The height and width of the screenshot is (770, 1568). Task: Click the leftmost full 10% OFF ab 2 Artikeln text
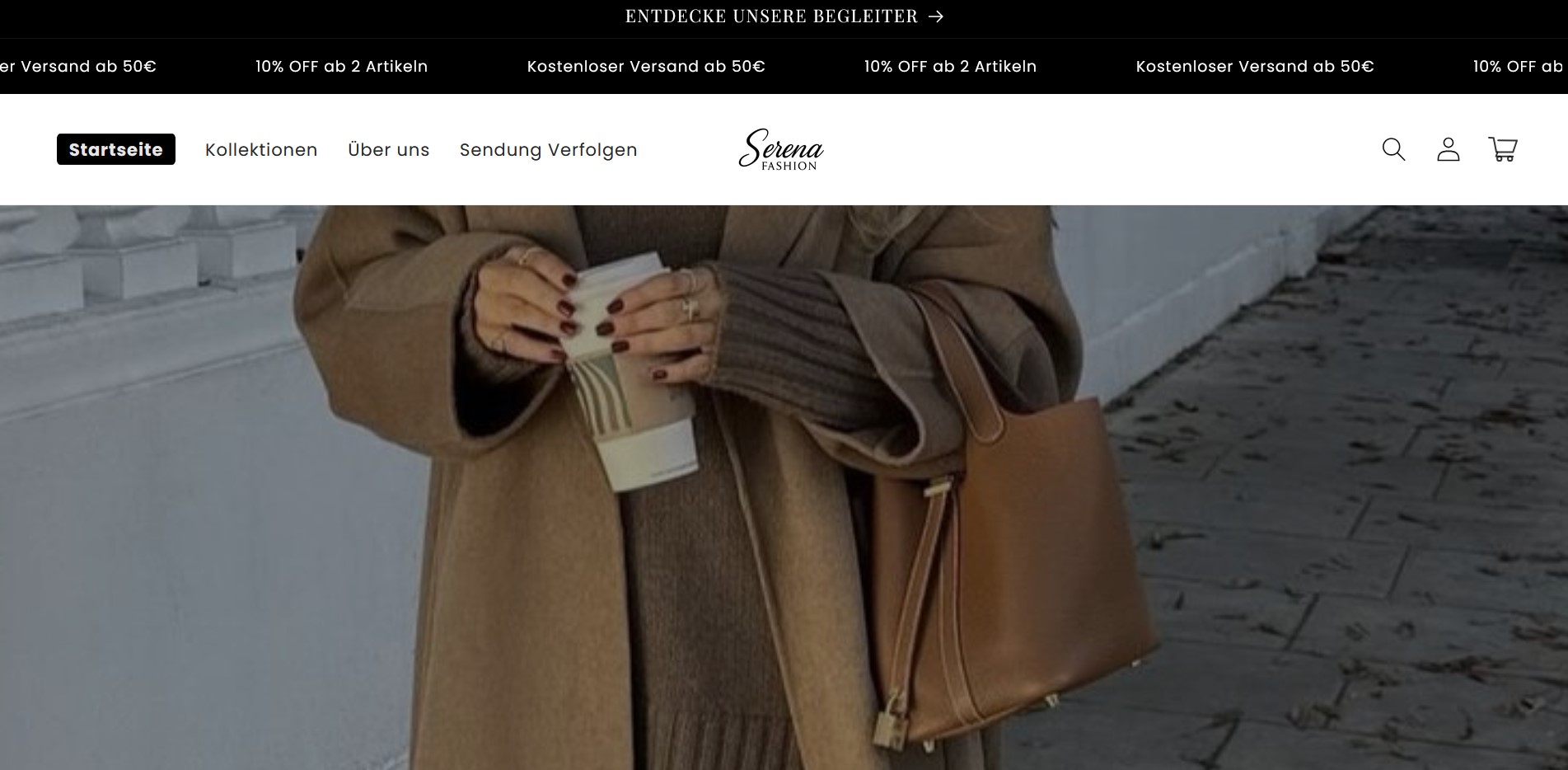[x=341, y=66]
